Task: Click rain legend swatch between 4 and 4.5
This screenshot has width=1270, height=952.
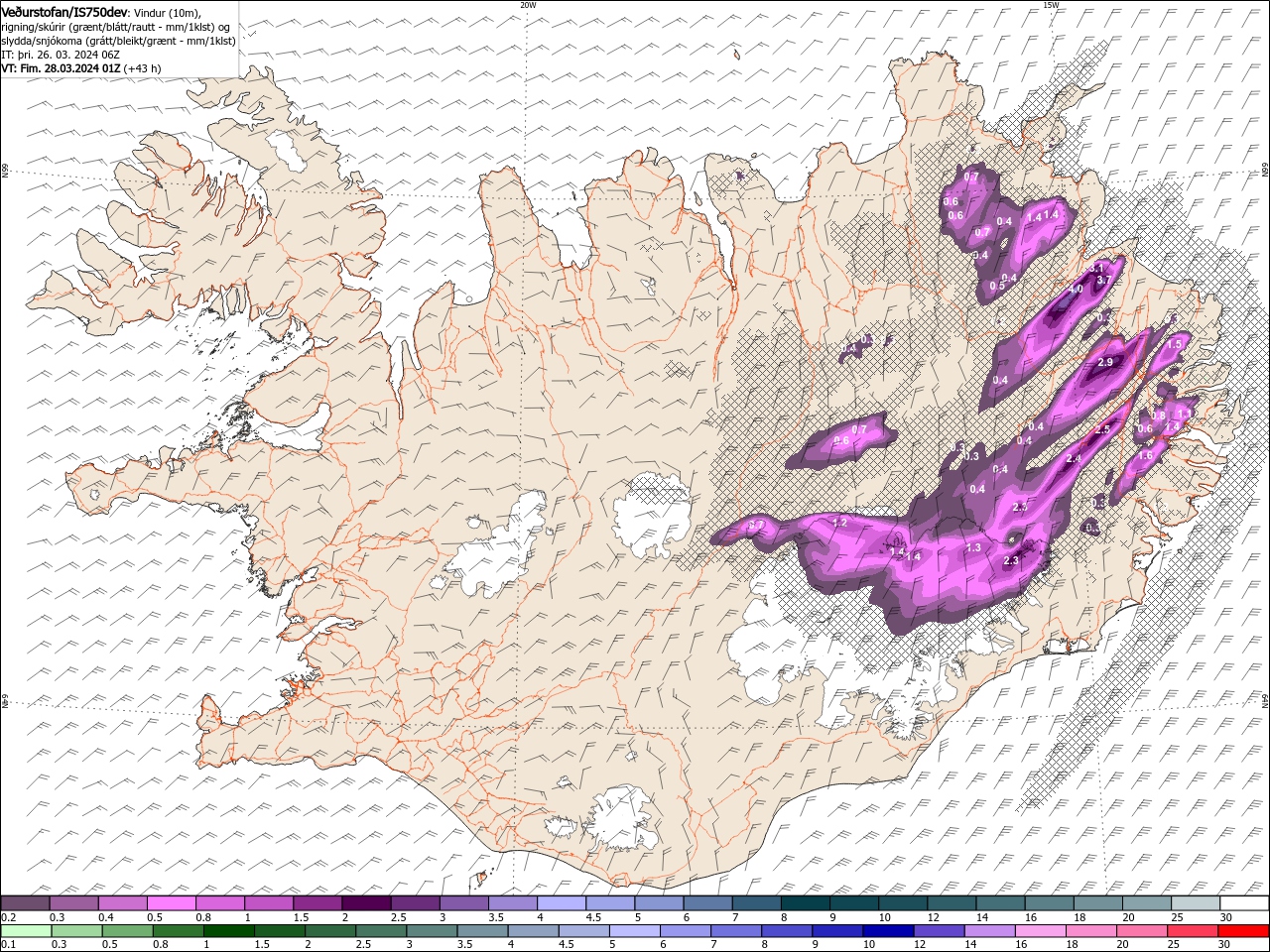Action: pyautogui.click(x=535, y=931)
